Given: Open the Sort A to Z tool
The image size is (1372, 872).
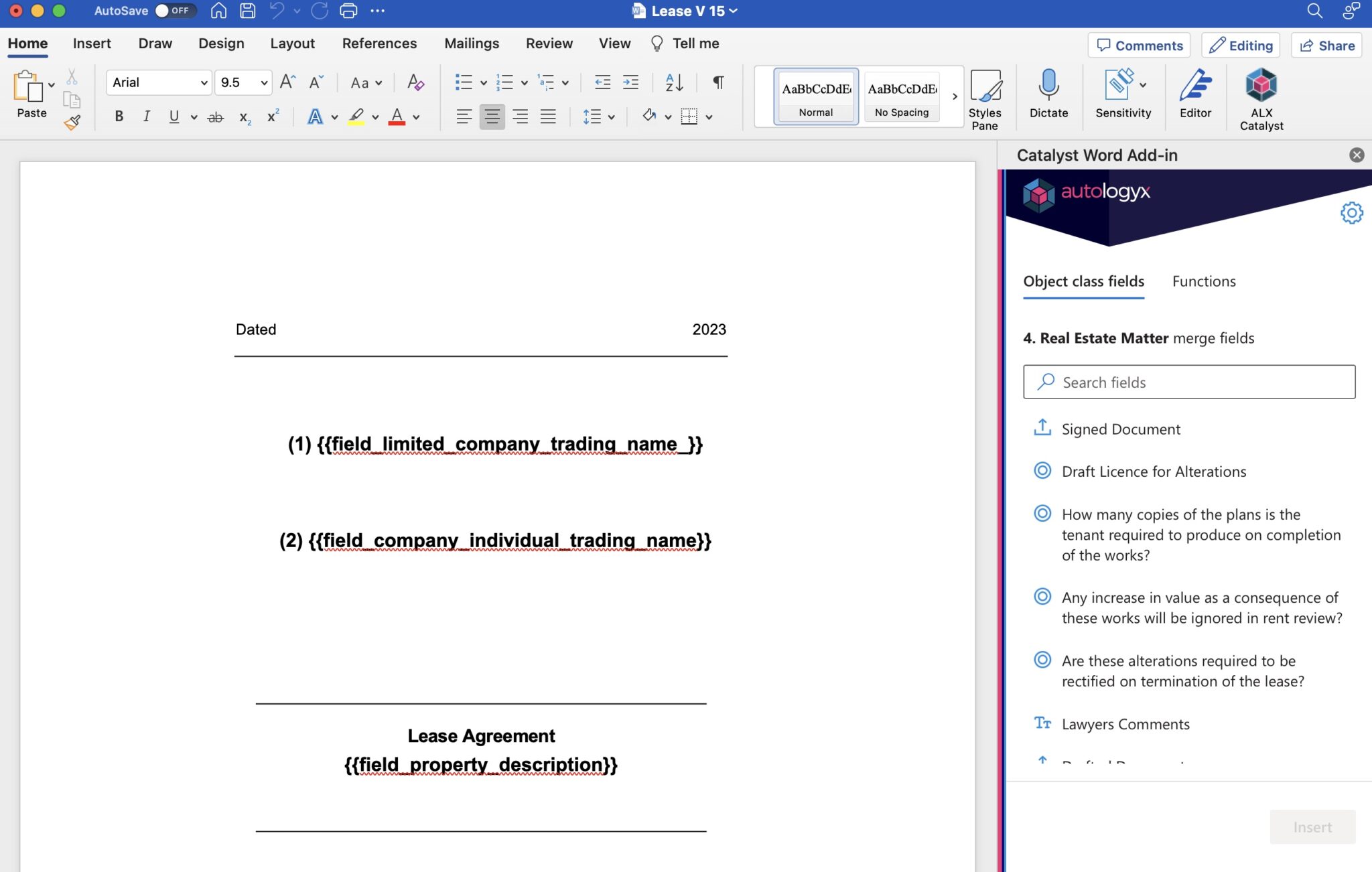Looking at the screenshot, I should [674, 82].
